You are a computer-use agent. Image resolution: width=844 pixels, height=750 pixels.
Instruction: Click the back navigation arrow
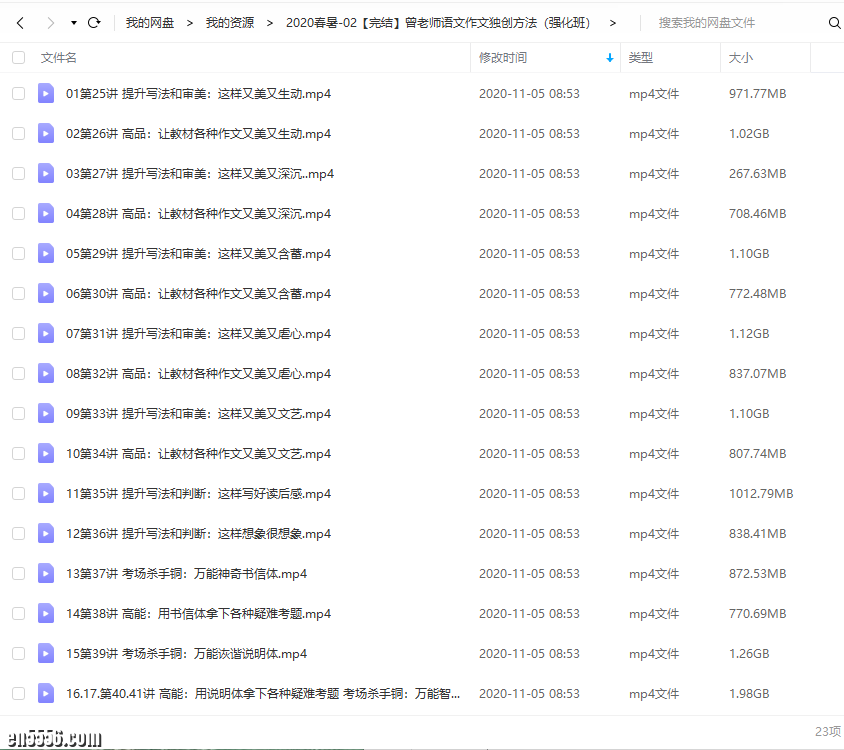(22, 22)
